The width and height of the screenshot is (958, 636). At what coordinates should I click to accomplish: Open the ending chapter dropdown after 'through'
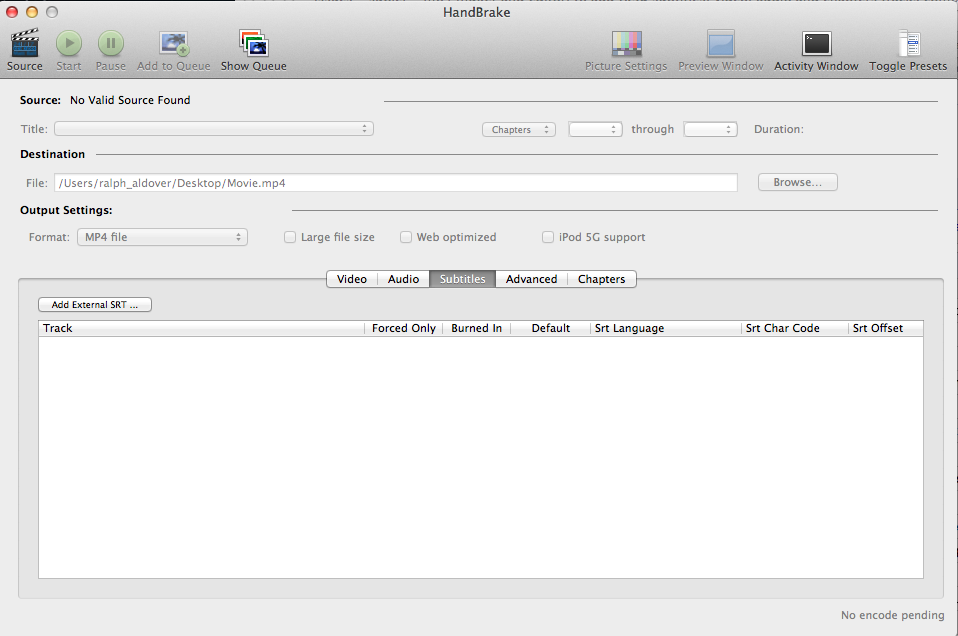[711, 130]
